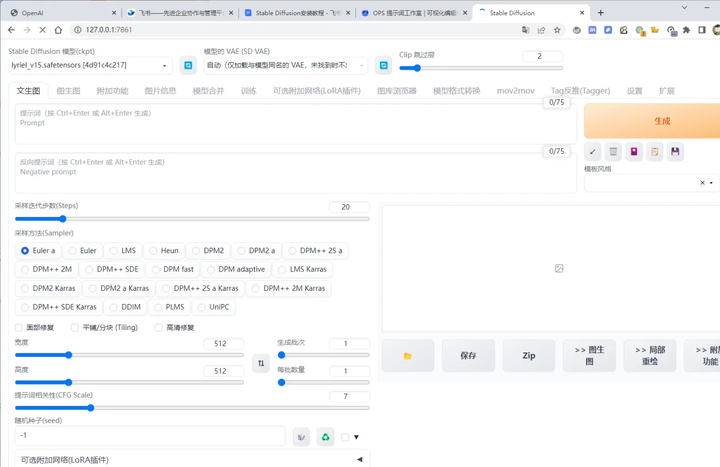Screen dimensions: 720x467
Task: Enable the hires fix checkbox
Action: point(158,327)
